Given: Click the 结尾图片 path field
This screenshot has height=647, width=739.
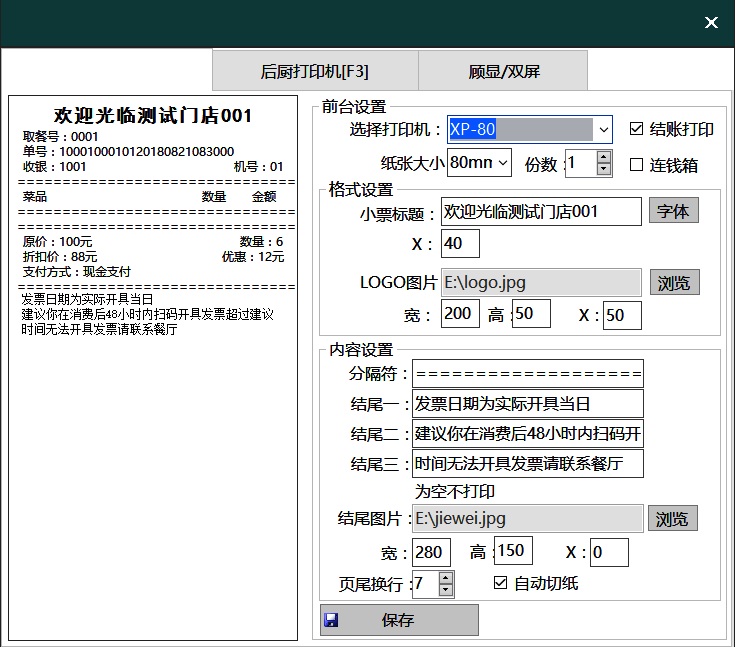Looking at the screenshot, I should pyautogui.click(x=528, y=519).
